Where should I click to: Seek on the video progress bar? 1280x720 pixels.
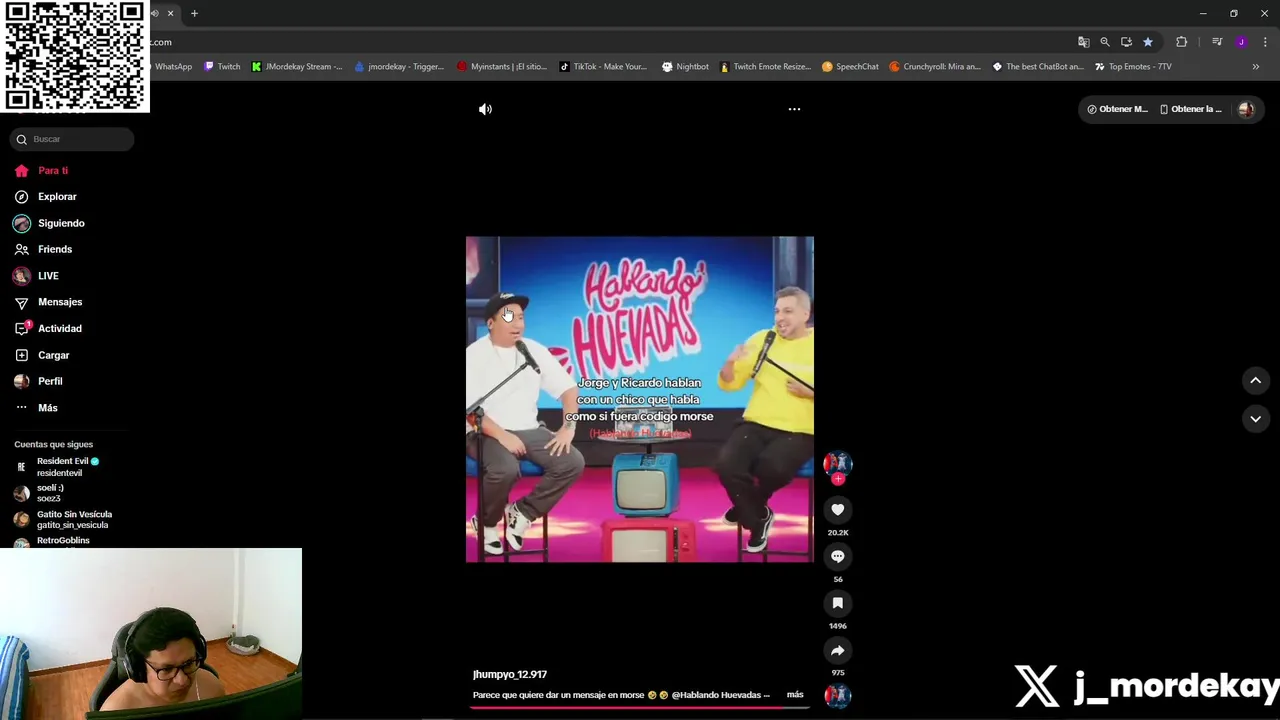(x=640, y=707)
